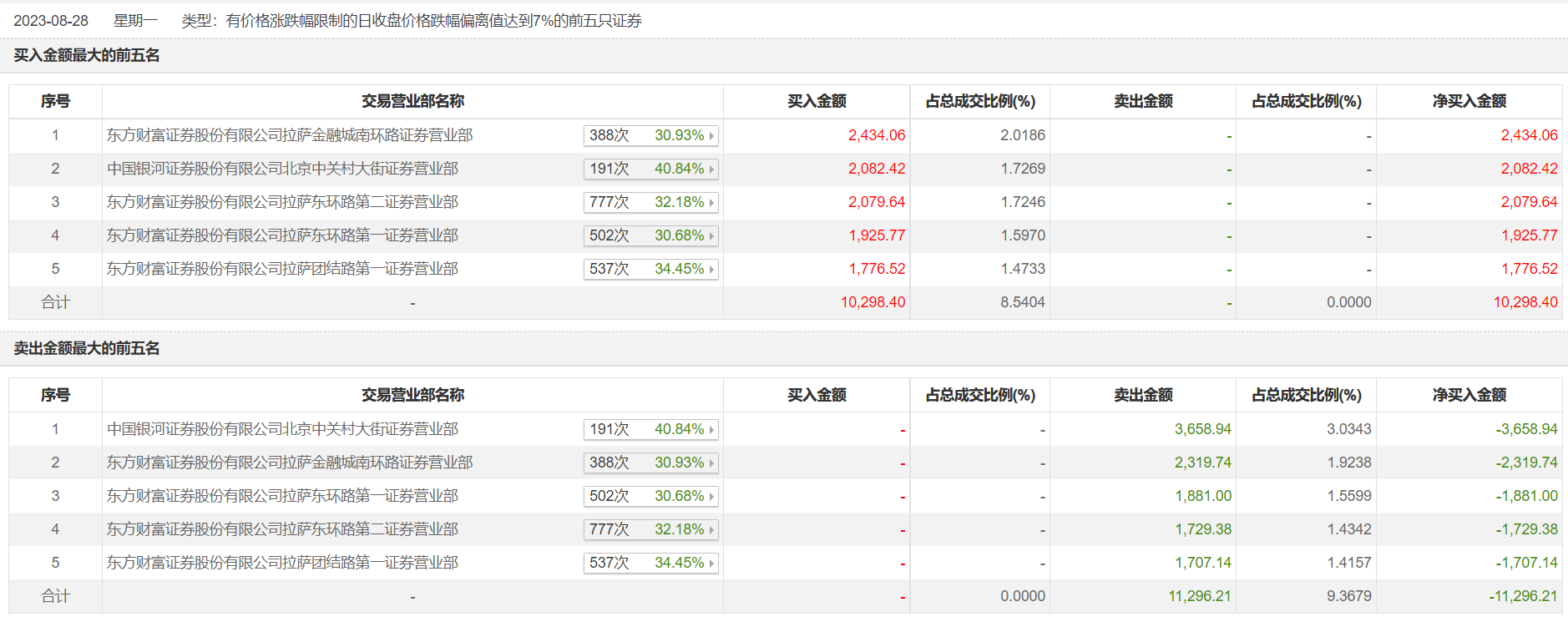Select the net amount -2,319.74
The image size is (1568, 622).
1526,463
